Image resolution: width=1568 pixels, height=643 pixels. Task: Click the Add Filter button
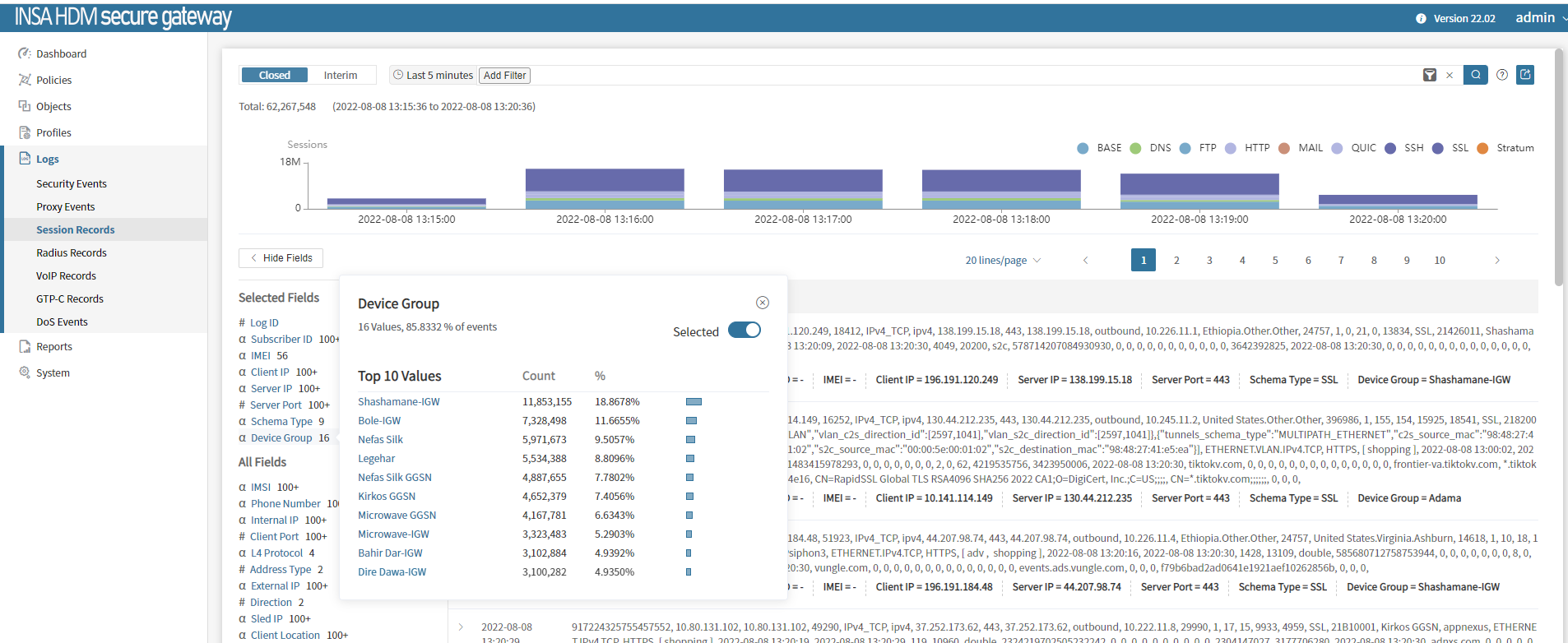pyautogui.click(x=504, y=75)
